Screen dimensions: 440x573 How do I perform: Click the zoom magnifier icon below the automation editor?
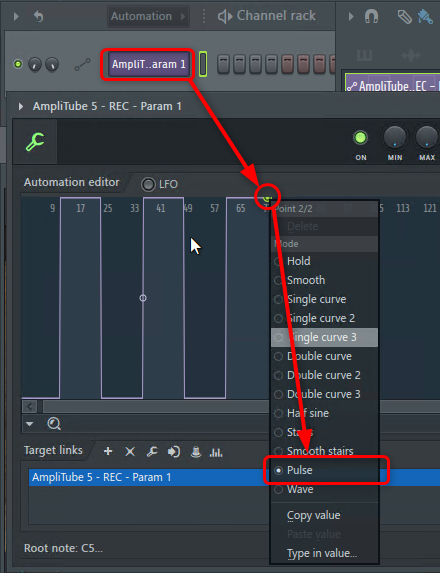point(54,424)
